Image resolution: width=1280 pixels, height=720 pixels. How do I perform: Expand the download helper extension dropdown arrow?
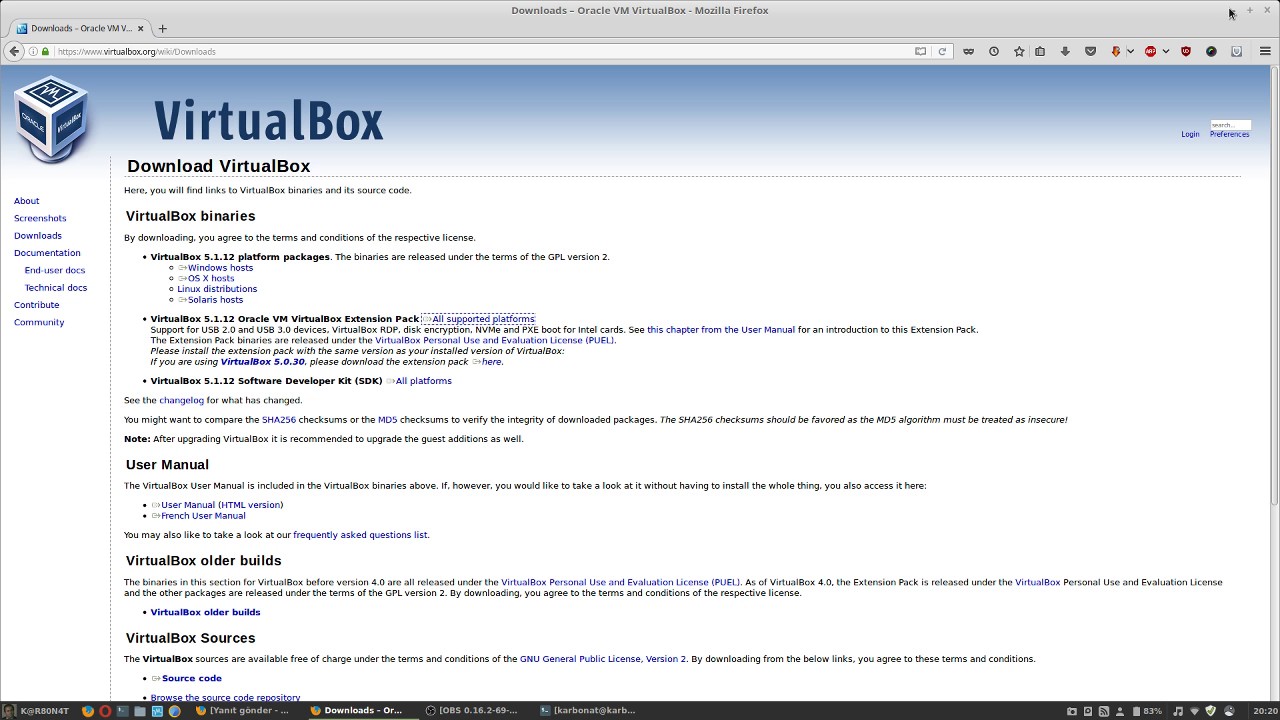[1130, 51]
